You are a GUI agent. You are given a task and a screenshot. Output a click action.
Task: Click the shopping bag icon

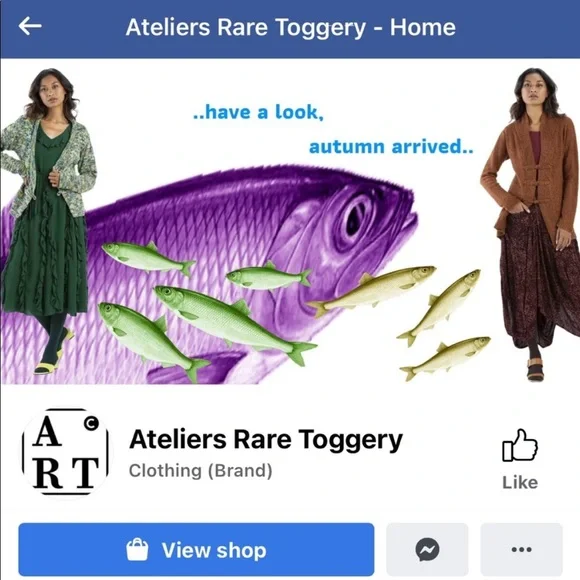(x=137, y=550)
